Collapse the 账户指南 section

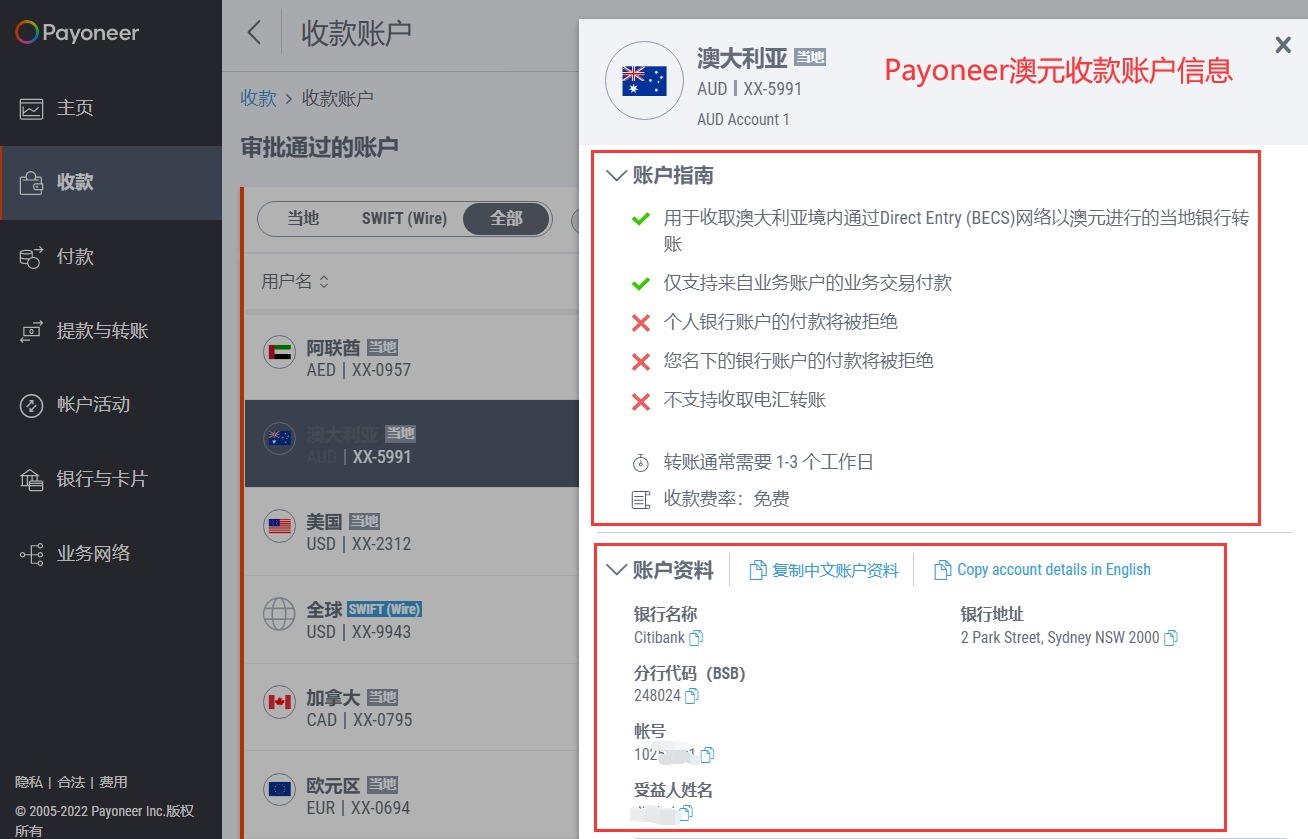tap(616, 176)
